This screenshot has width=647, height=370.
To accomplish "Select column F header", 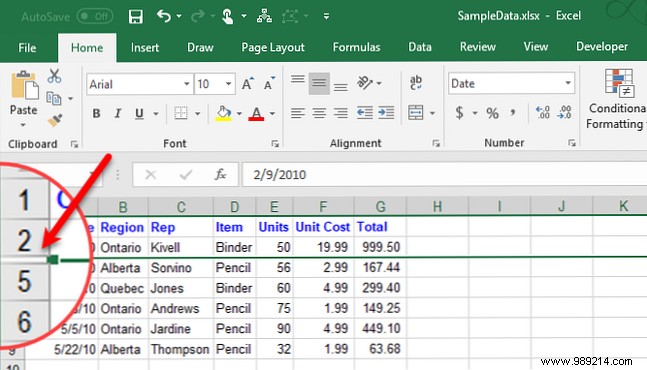I will pyautogui.click(x=323, y=206).
